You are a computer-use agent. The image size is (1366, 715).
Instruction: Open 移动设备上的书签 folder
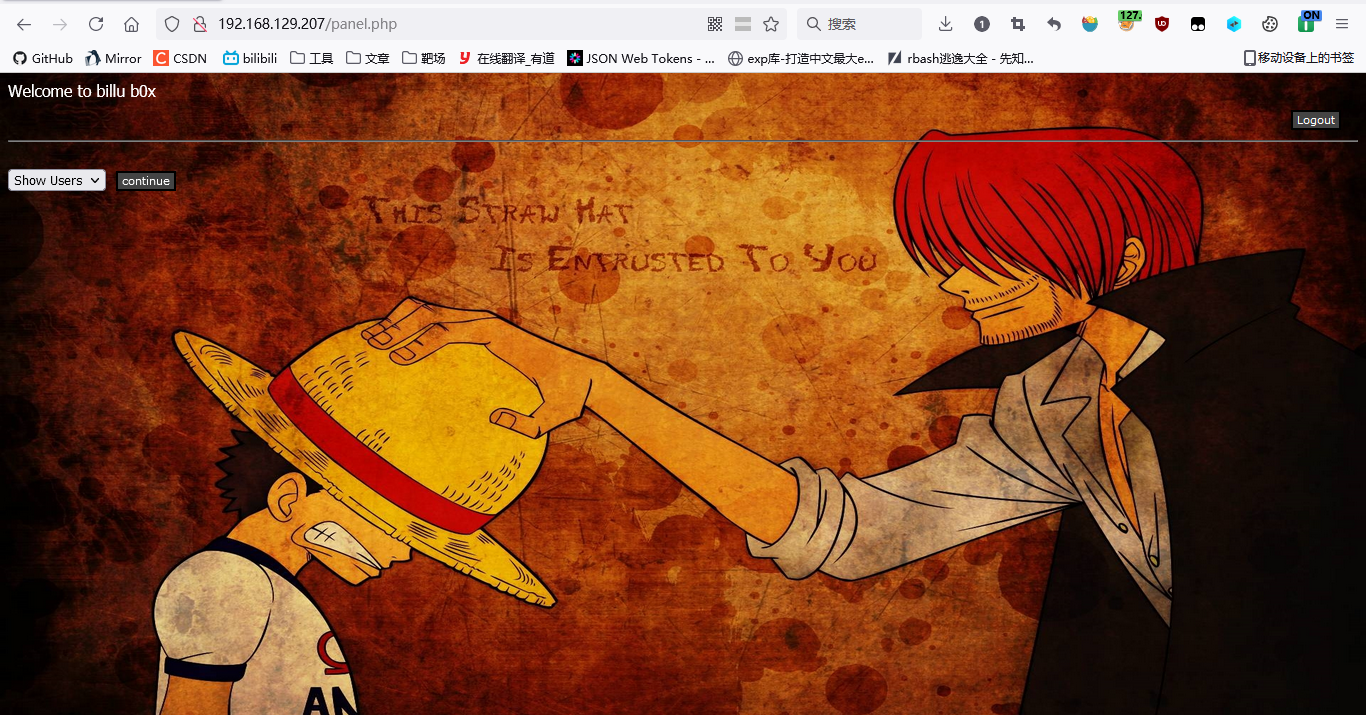(1299, 58)
